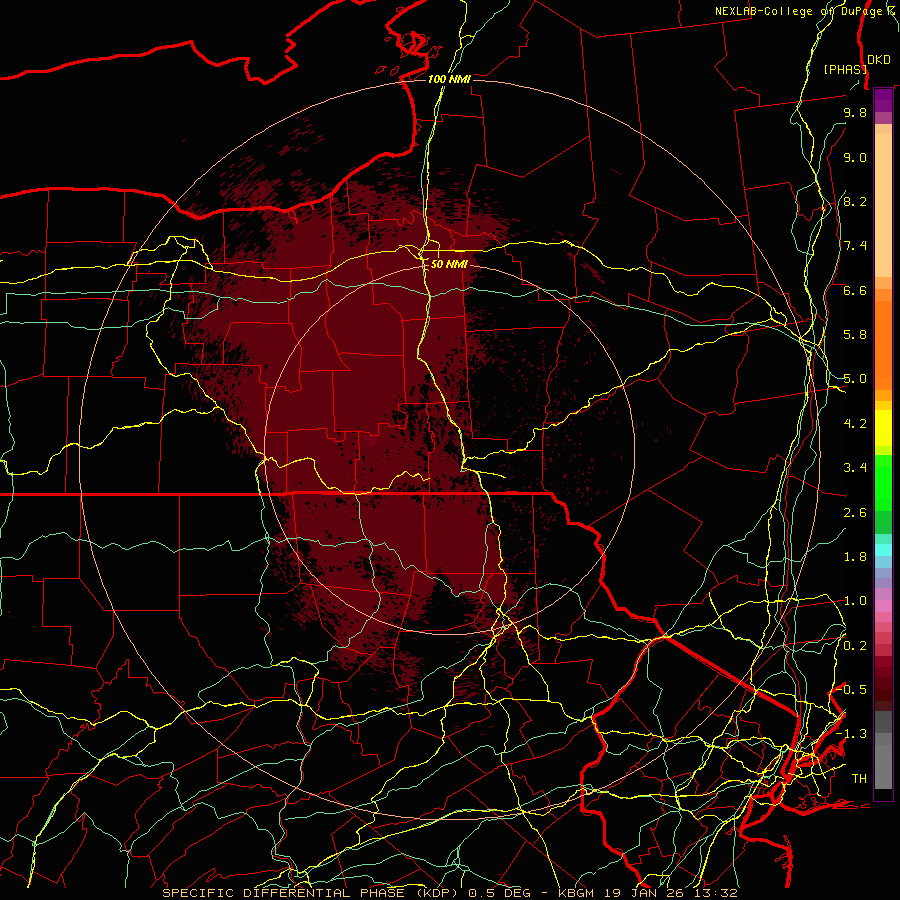The image size is (900, 900).
Task: Click the 9.8 value on the scale
Action: pos(855,112)
